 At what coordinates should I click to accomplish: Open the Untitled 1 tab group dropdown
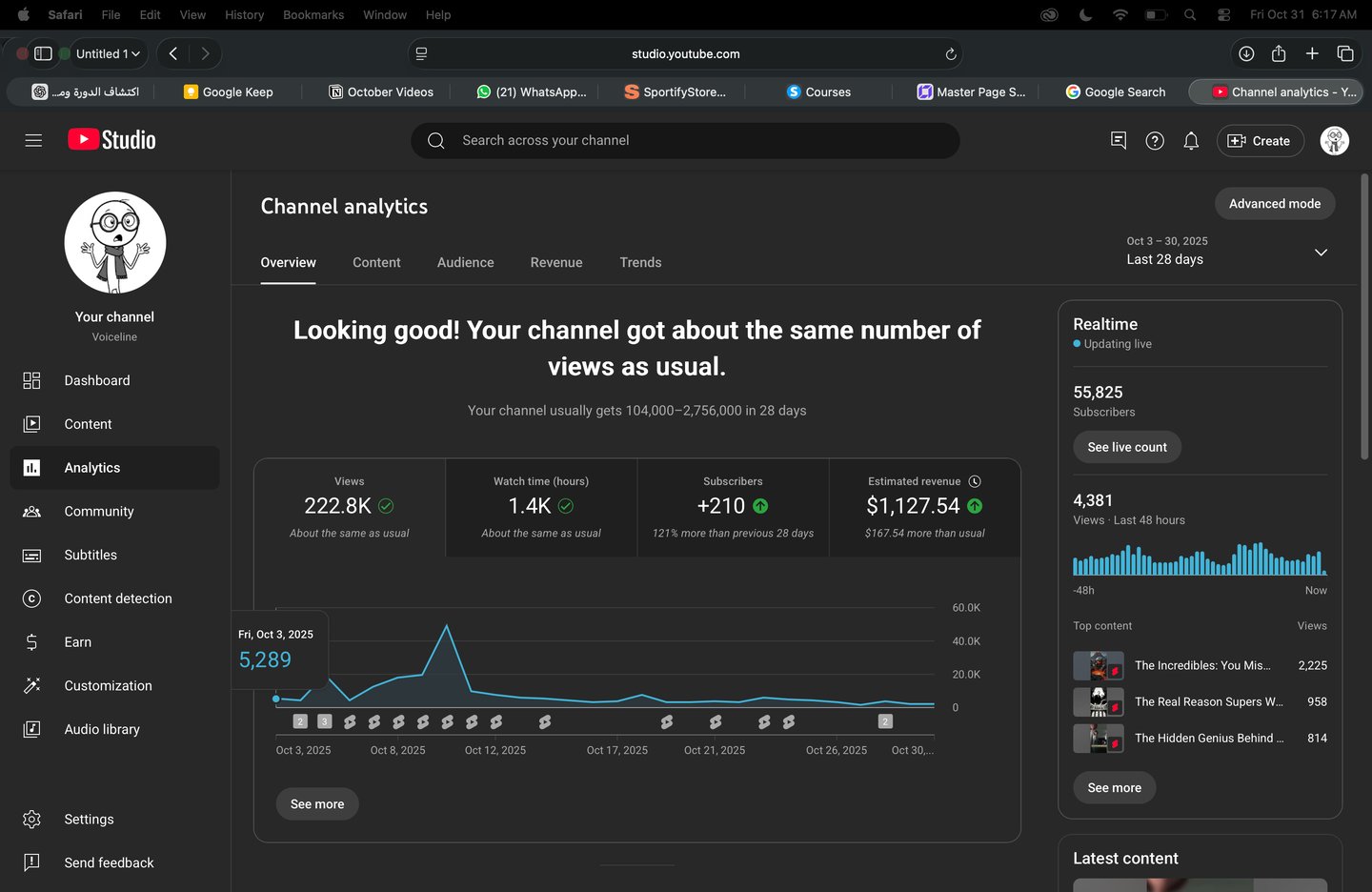point(108,54)
